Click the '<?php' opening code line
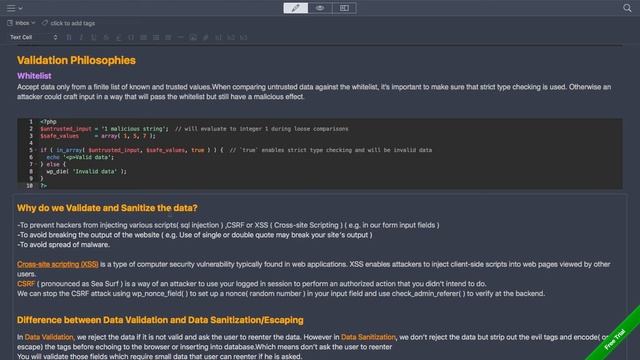Image resolution: width=640 pixels, height=360 pixels. (x=48, y=122)
